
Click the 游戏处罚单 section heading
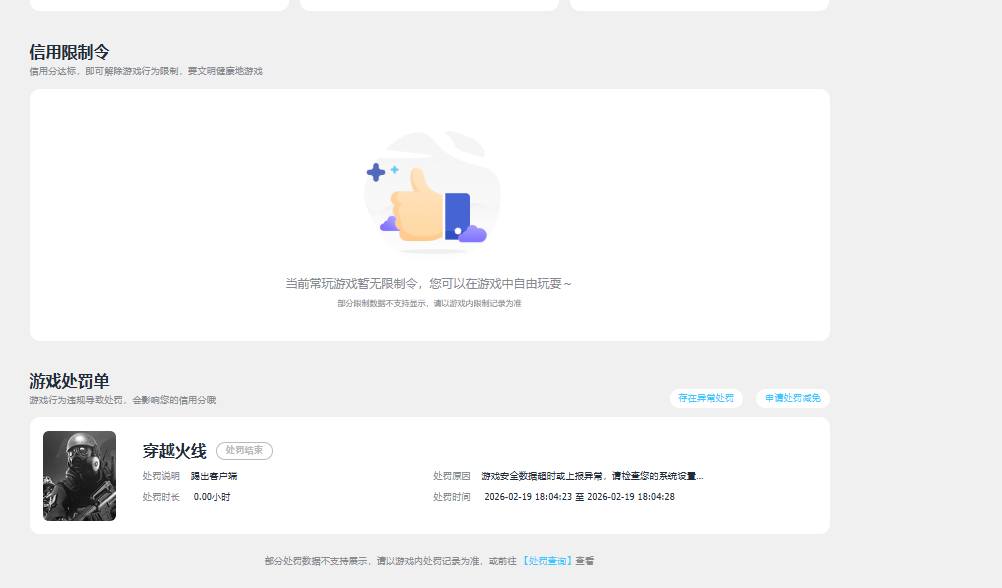point(69,381)
